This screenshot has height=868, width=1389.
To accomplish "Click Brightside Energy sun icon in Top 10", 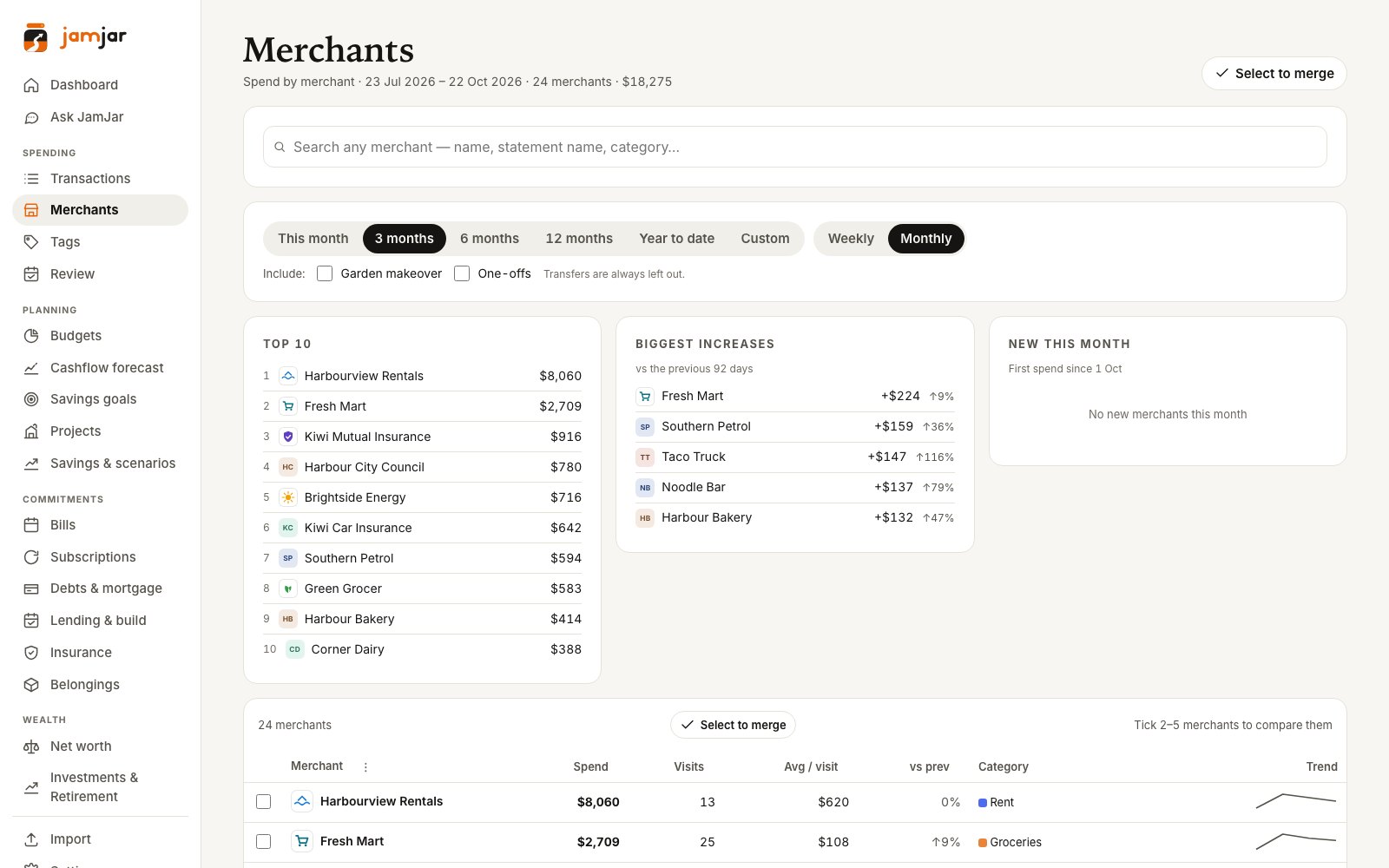I will pos(288,497).
